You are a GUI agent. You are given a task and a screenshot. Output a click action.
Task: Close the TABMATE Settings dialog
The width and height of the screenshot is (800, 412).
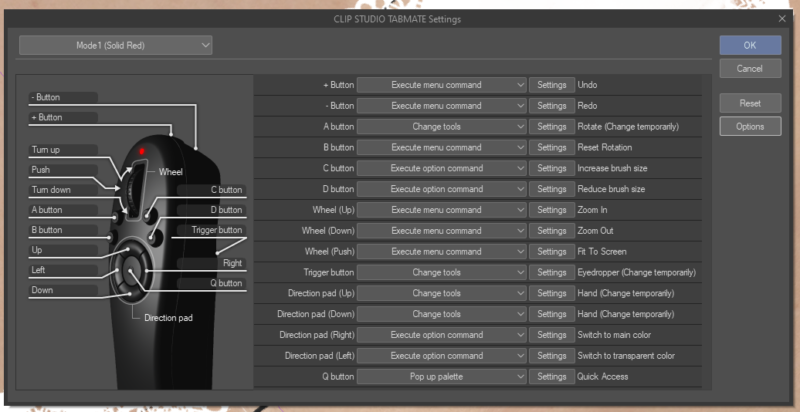pyautogui.click(x=782, y=19)
